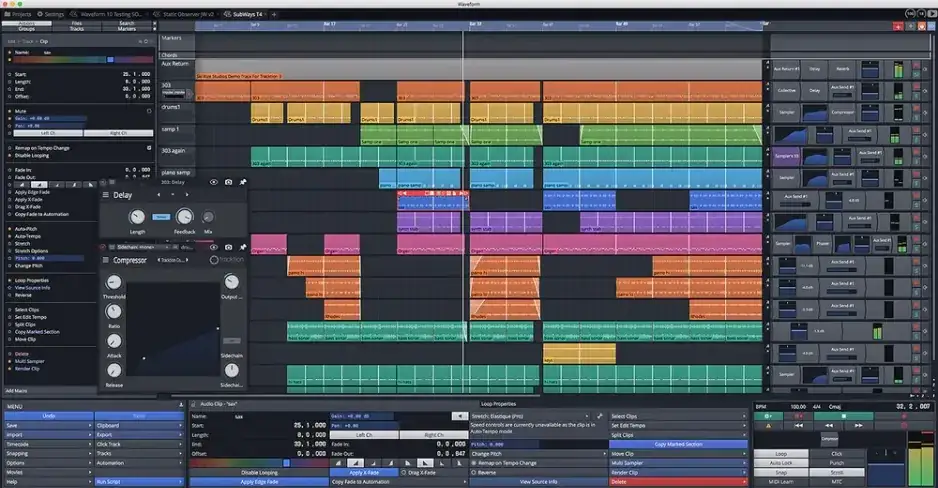Pin the Delay plugin window
The height and width of the screenshot is (488, 938).
pos(242,182)
